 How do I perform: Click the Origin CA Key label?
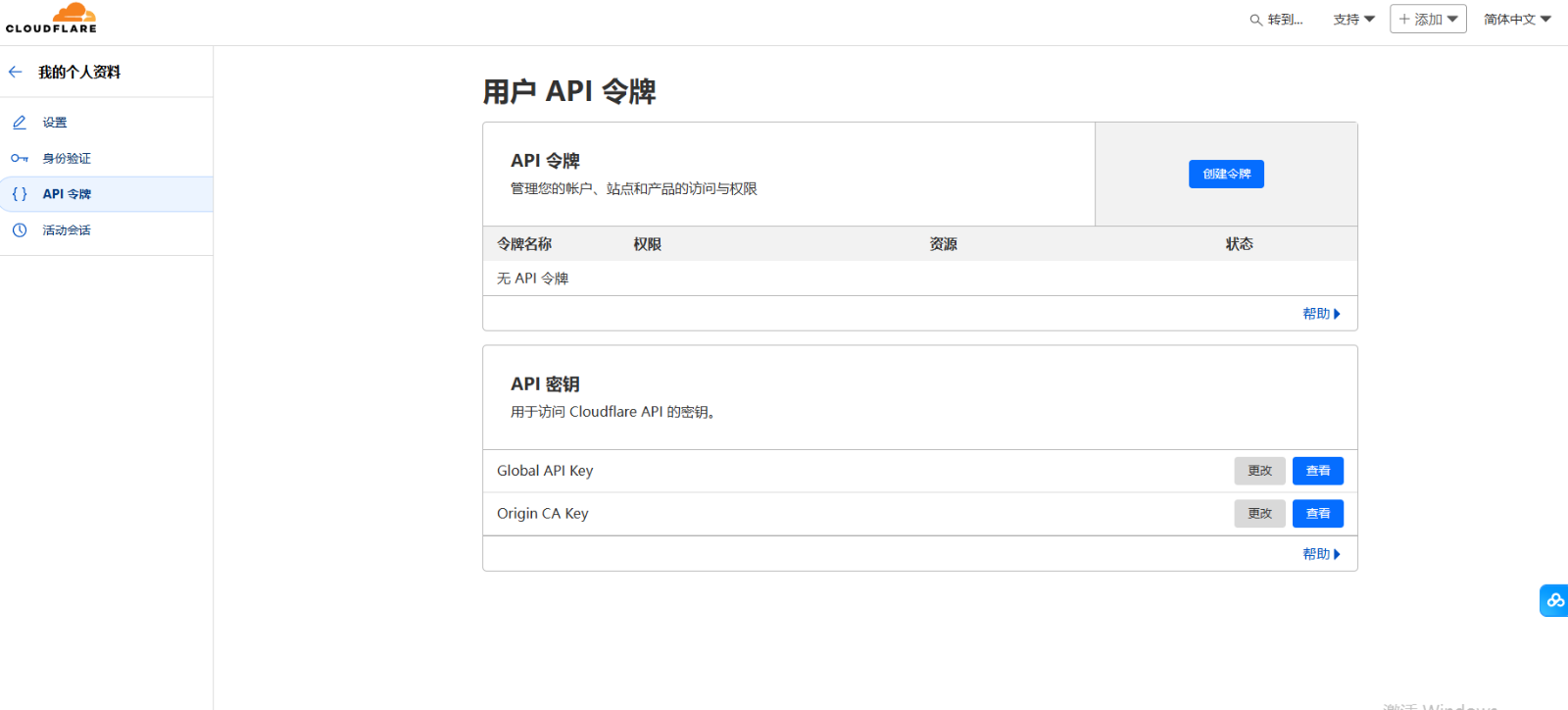(x=543, y=513)
